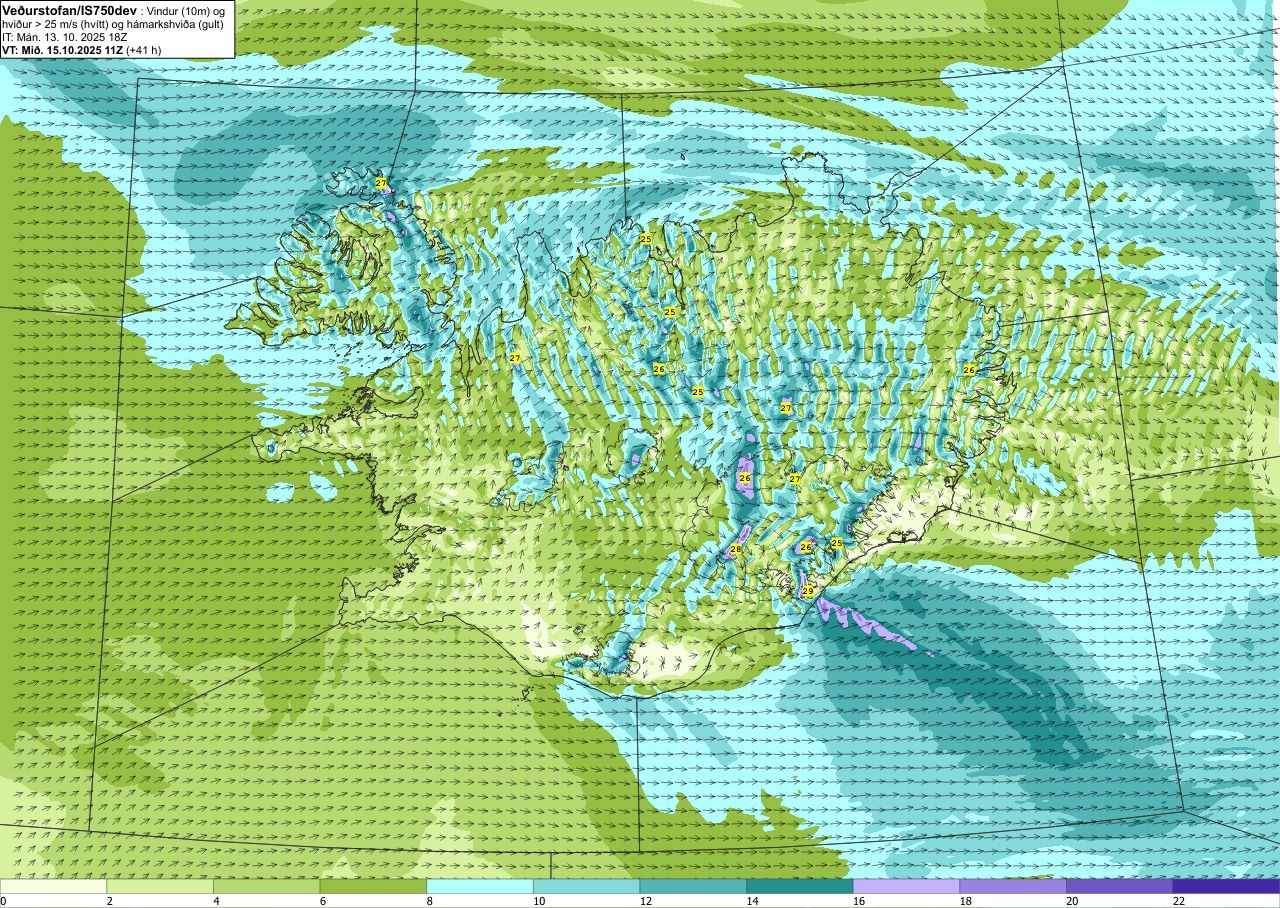Click the legend scale number 22
This screenshot has width=1280, height=908.
pos(1180,901)
